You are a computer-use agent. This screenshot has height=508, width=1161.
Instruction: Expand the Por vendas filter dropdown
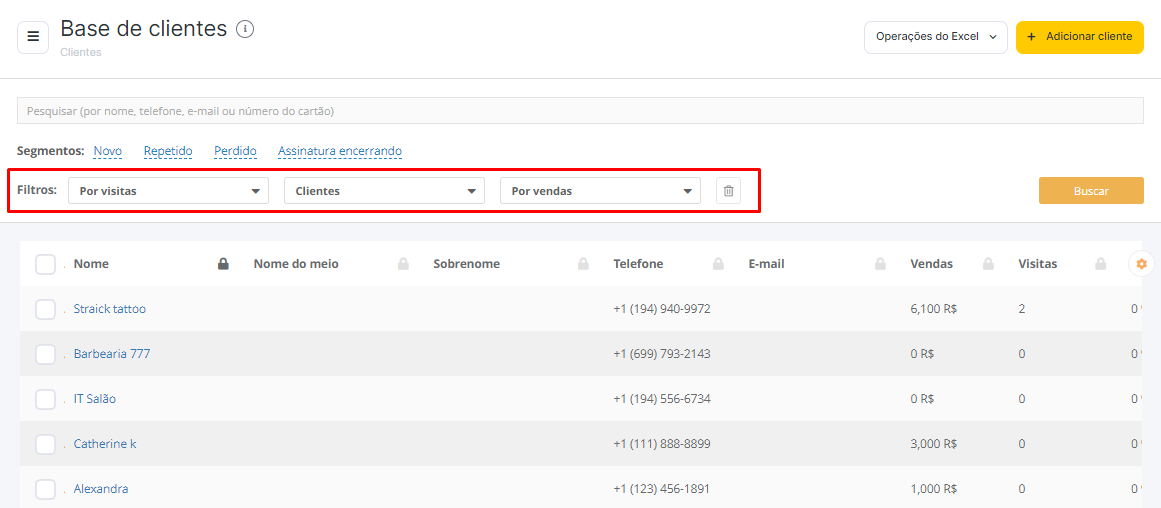(600, 190)
